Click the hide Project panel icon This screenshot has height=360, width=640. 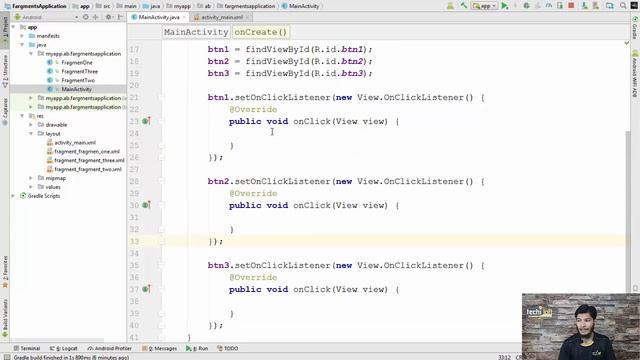click(120, 17)
